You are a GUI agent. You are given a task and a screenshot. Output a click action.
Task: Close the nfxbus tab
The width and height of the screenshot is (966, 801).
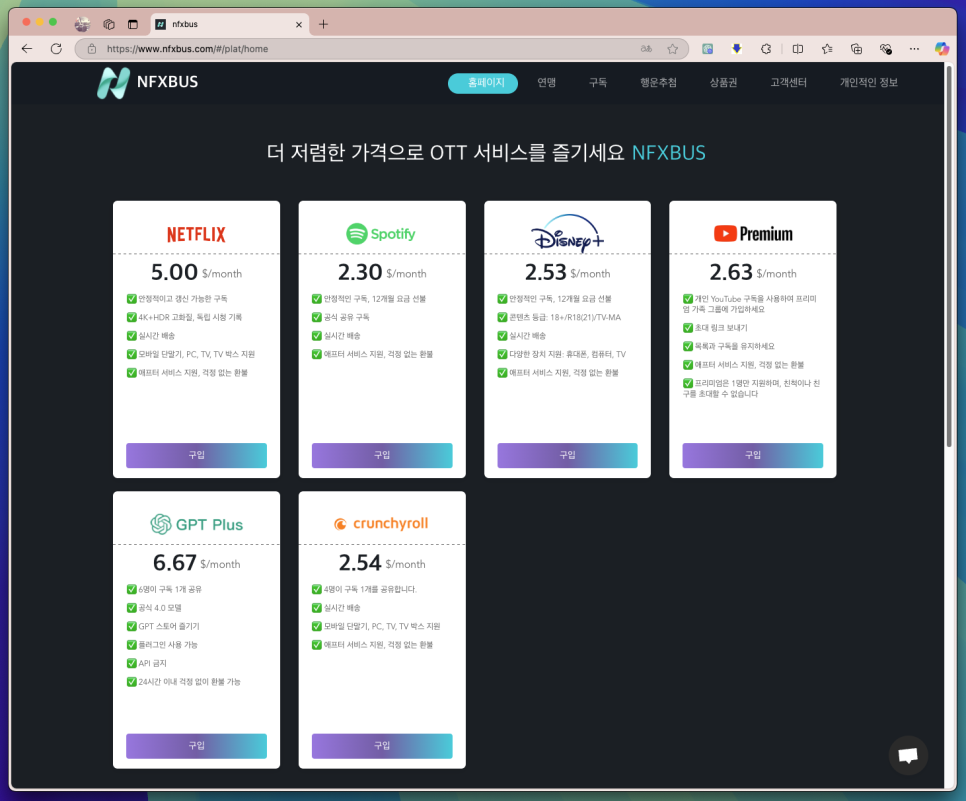coord(299,25)
